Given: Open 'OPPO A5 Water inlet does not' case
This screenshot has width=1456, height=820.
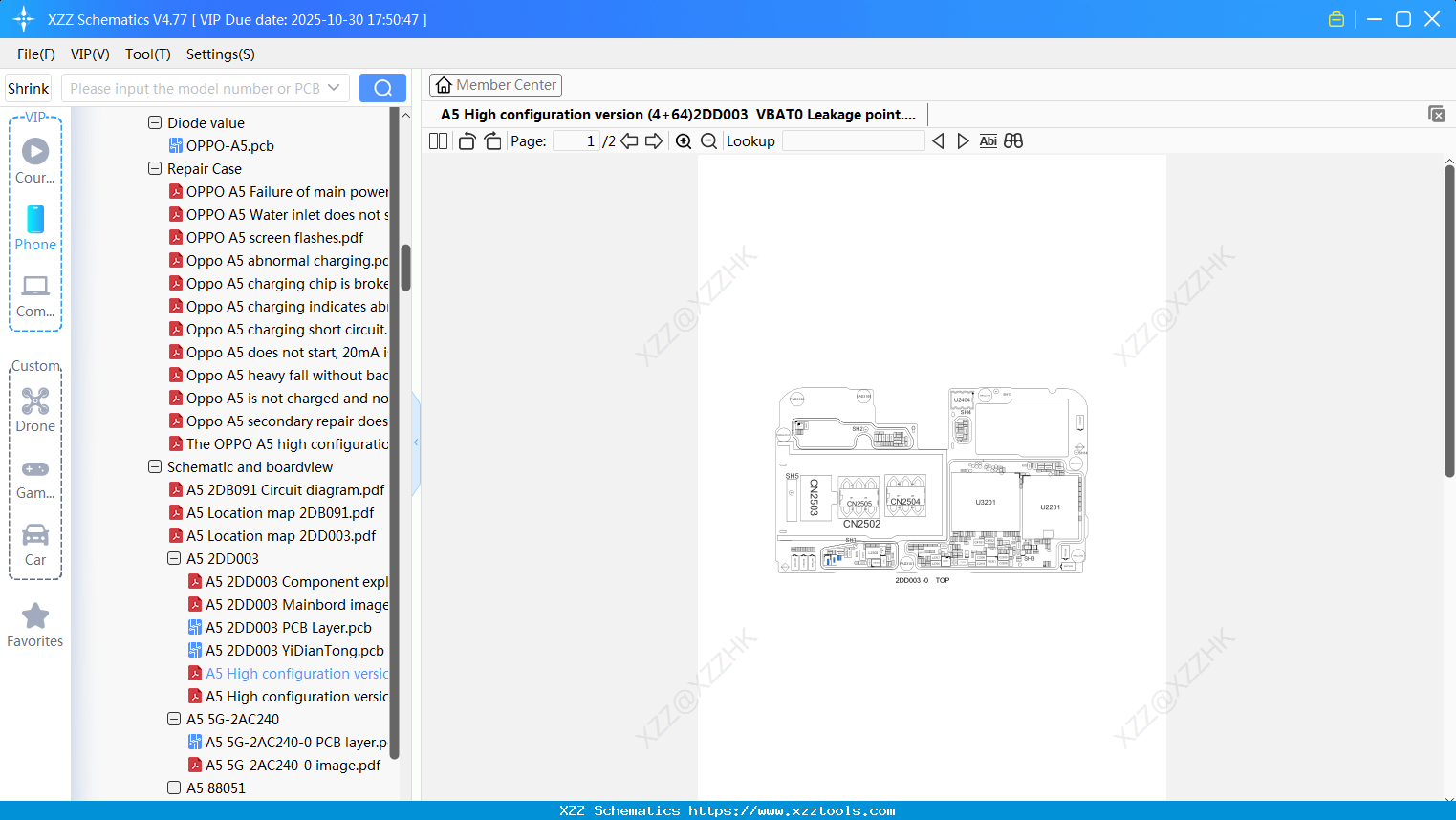Looking at the screenshot, I should click(x=279, y=215).
